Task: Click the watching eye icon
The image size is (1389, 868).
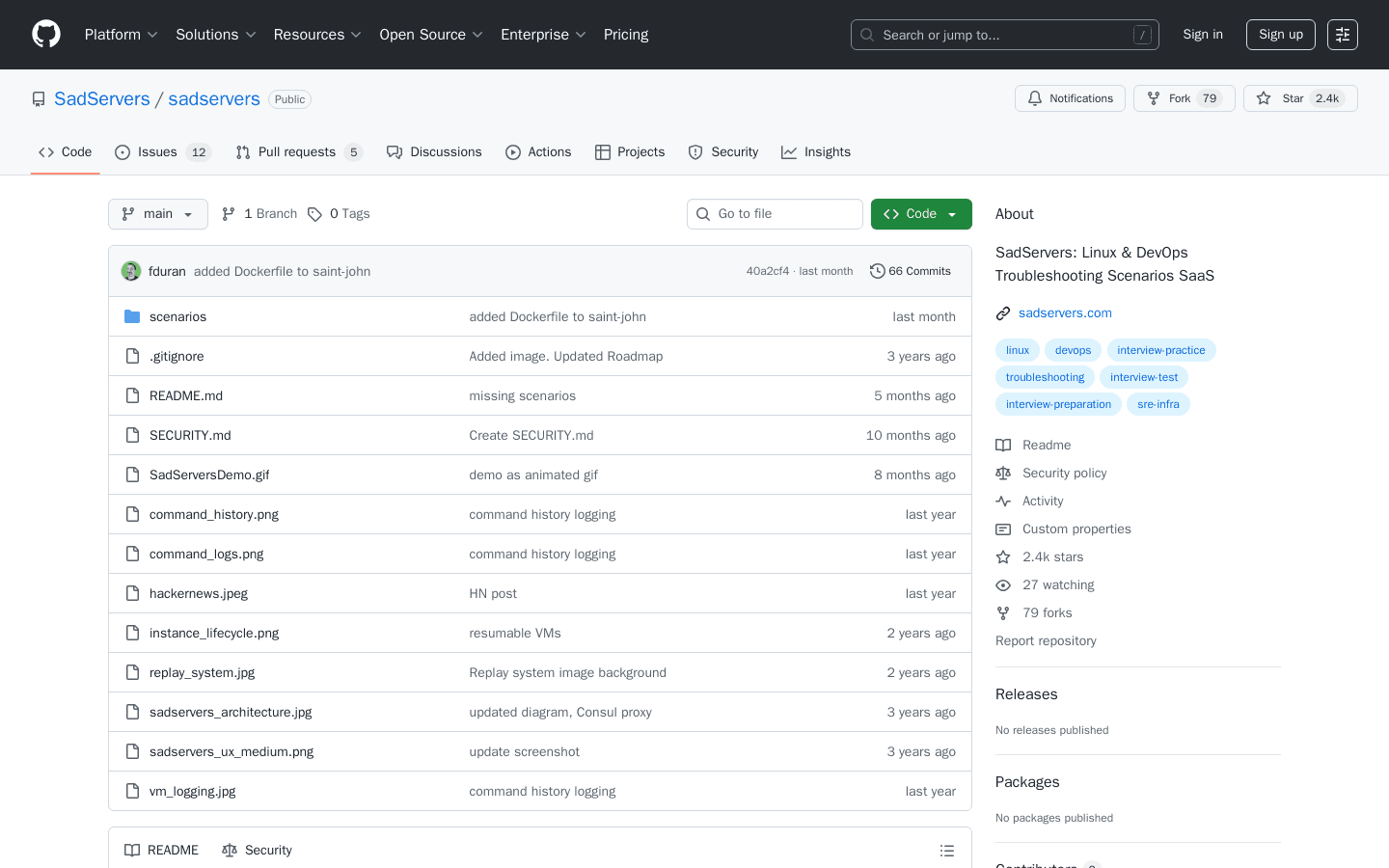Action: [x=1003, y=584]
